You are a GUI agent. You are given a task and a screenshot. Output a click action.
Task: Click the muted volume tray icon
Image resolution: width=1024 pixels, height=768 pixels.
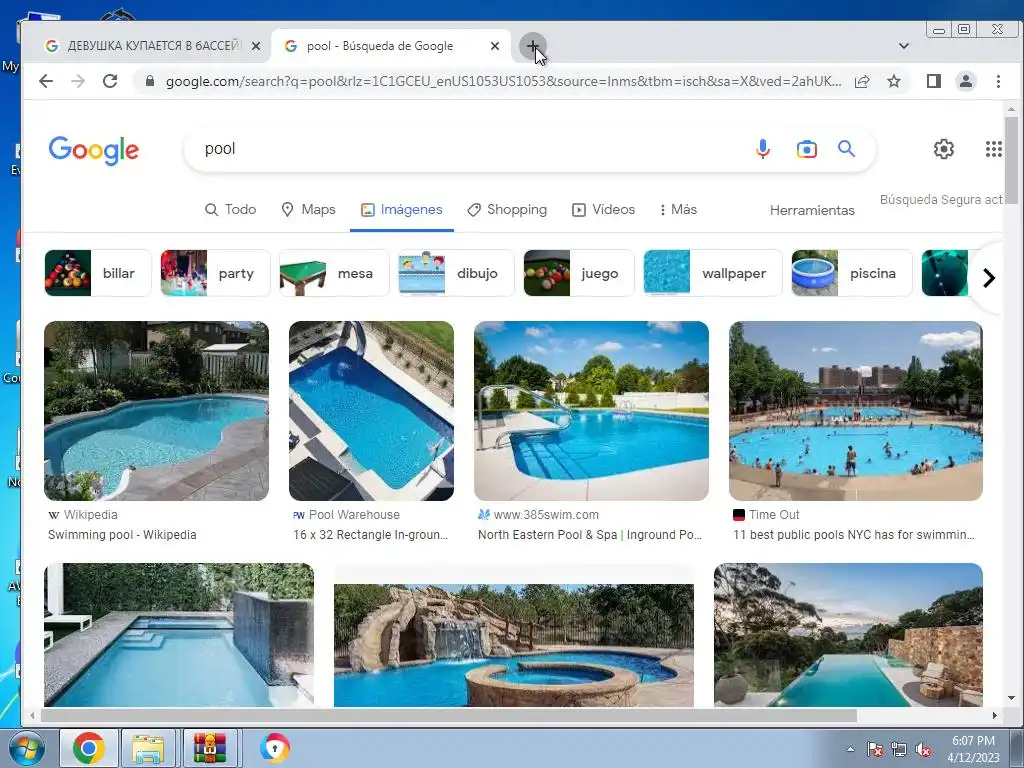point(923,750)
